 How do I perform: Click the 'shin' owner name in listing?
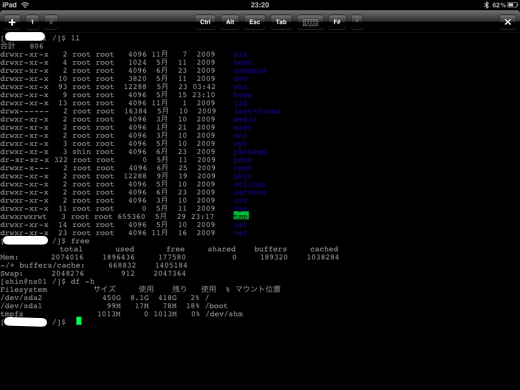tap(81, 152)
